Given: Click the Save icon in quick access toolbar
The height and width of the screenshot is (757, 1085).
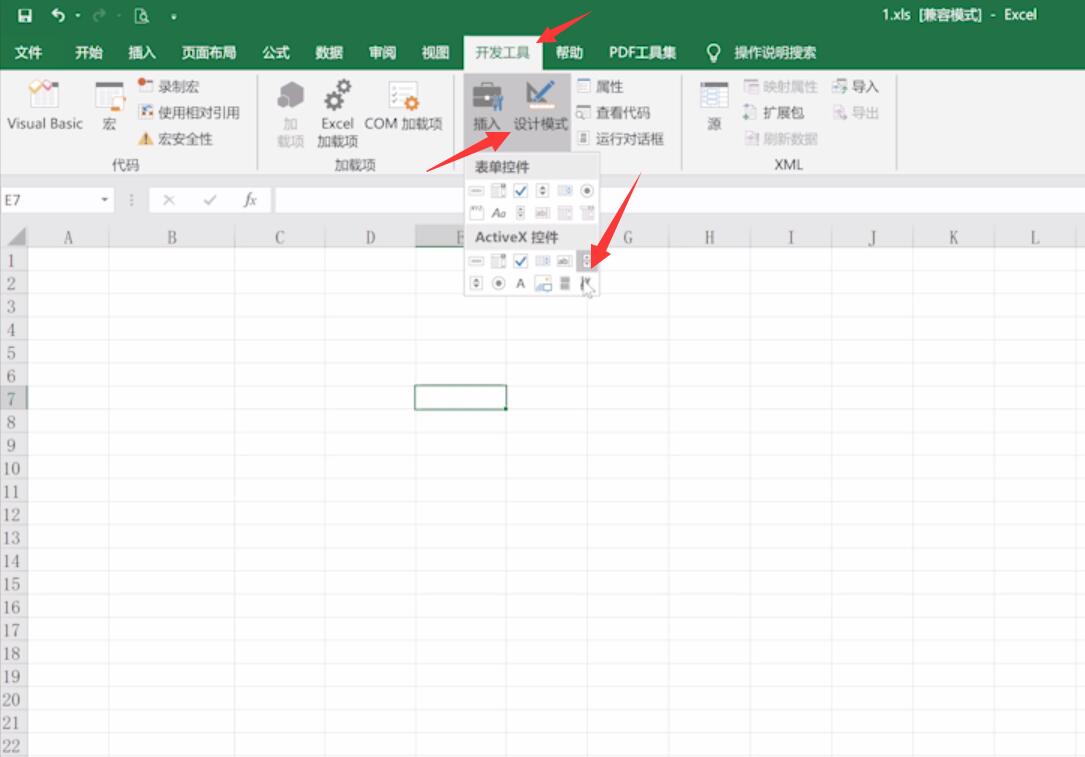Looking at the screenshot, I should tap(25, 15).
